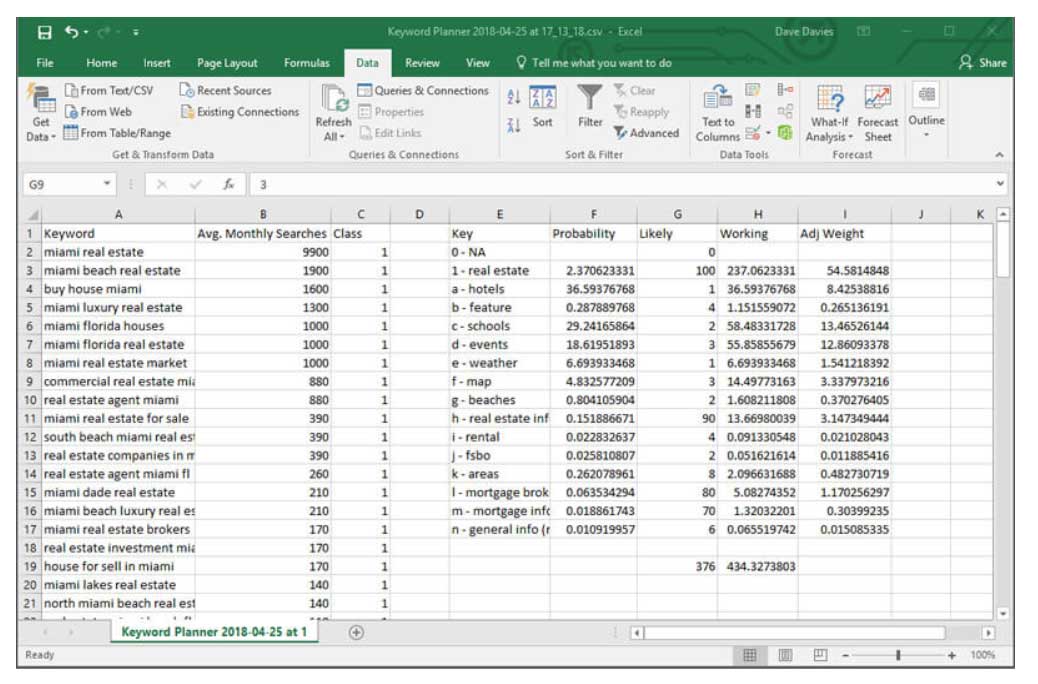1038x684 pixels.
Task: Click the 100% zoom level
Action: 982,656
